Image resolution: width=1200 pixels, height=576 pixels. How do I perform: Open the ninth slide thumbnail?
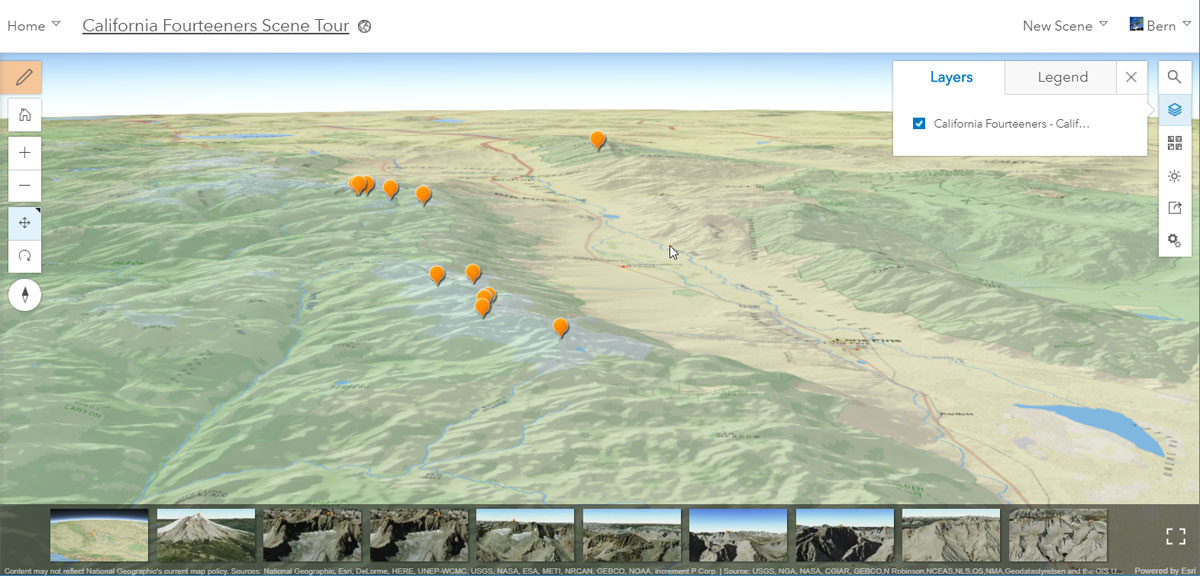tap(951, 535)
